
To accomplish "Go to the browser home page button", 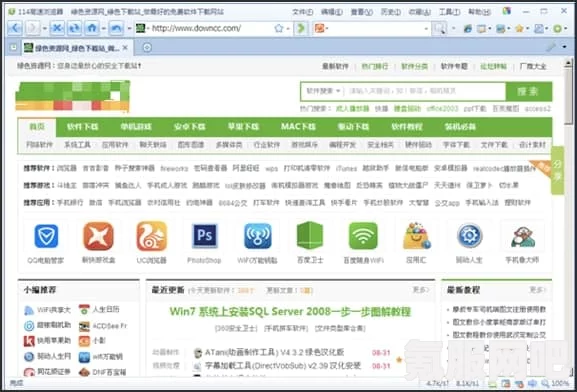I will [92, 28].
